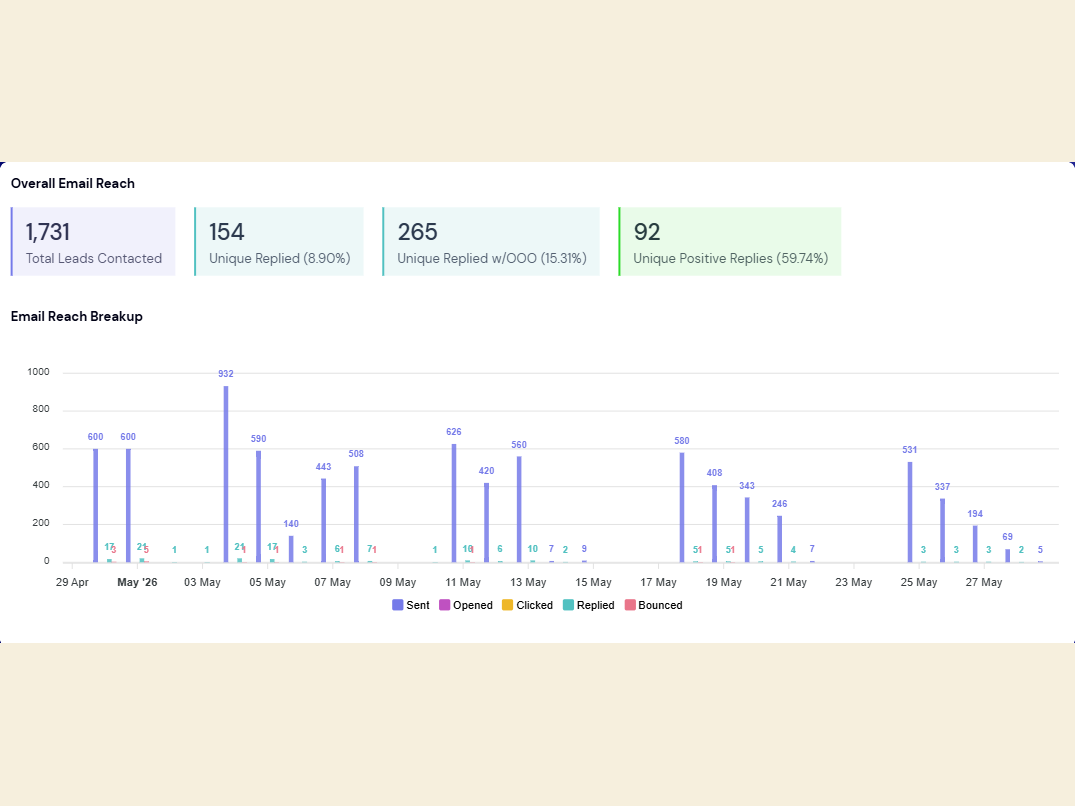Select the 194 sent bar

click(x=975, y=544)
